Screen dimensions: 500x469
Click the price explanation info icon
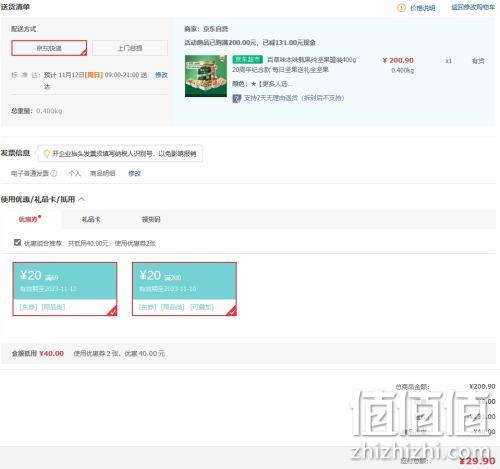tap(401, 8)
